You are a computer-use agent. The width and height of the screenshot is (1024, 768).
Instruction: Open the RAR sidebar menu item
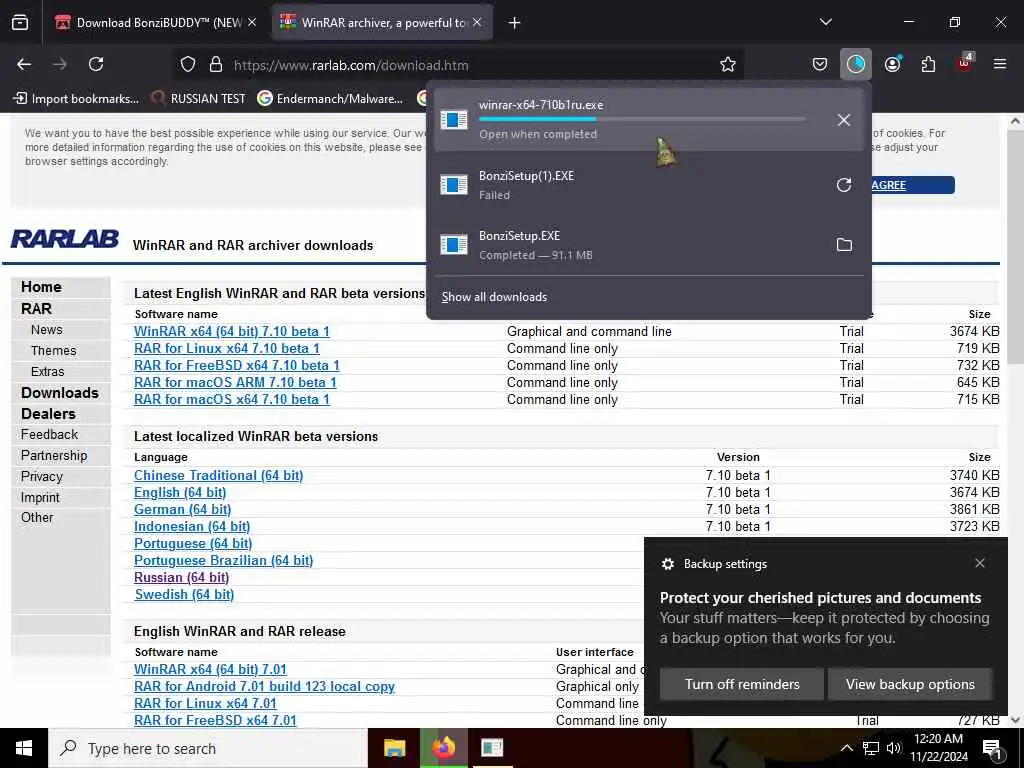pos(36,308)
